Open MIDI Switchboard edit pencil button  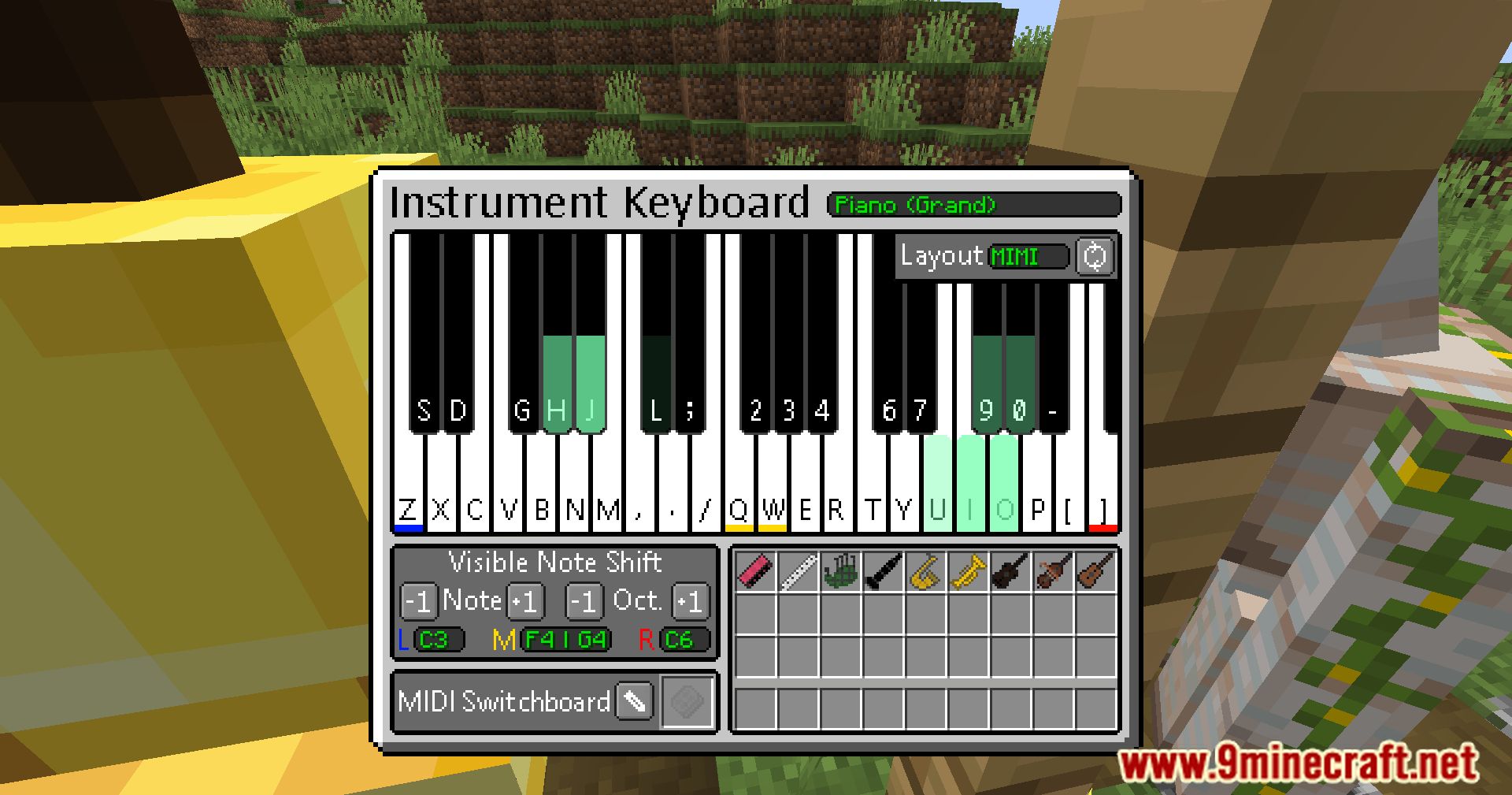[x=635, y=700]
